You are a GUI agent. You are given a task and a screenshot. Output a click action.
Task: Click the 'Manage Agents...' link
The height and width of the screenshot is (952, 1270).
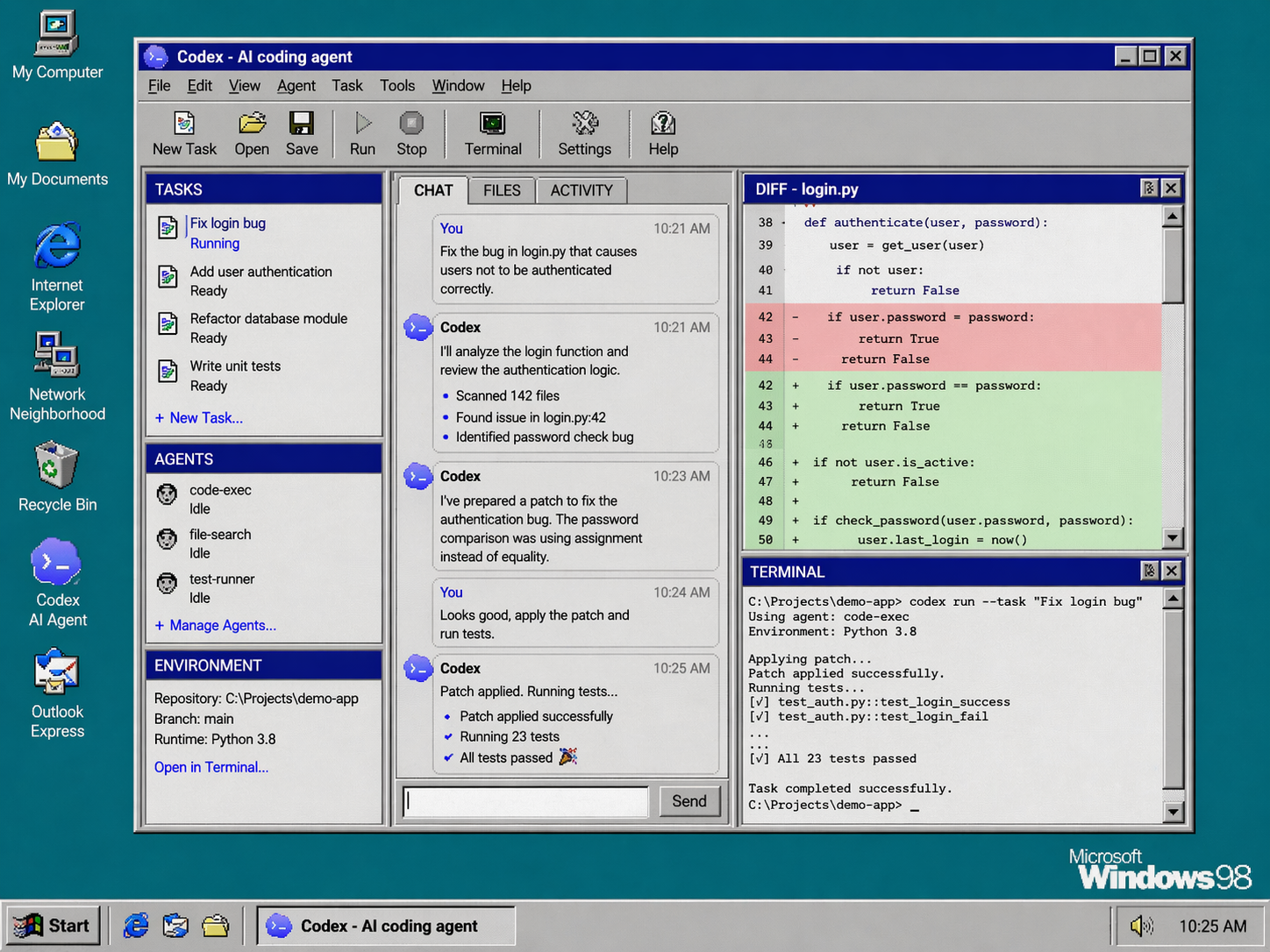point(223,626)
